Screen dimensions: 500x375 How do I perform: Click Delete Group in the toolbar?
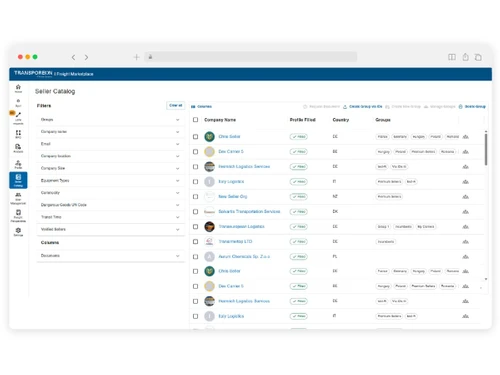[x=472, y=107]
